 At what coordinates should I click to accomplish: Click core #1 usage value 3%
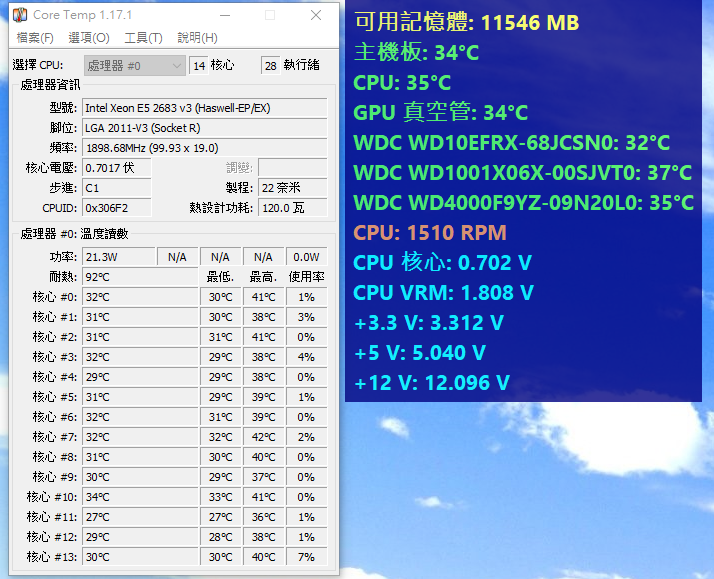click(x=306, y=317)
